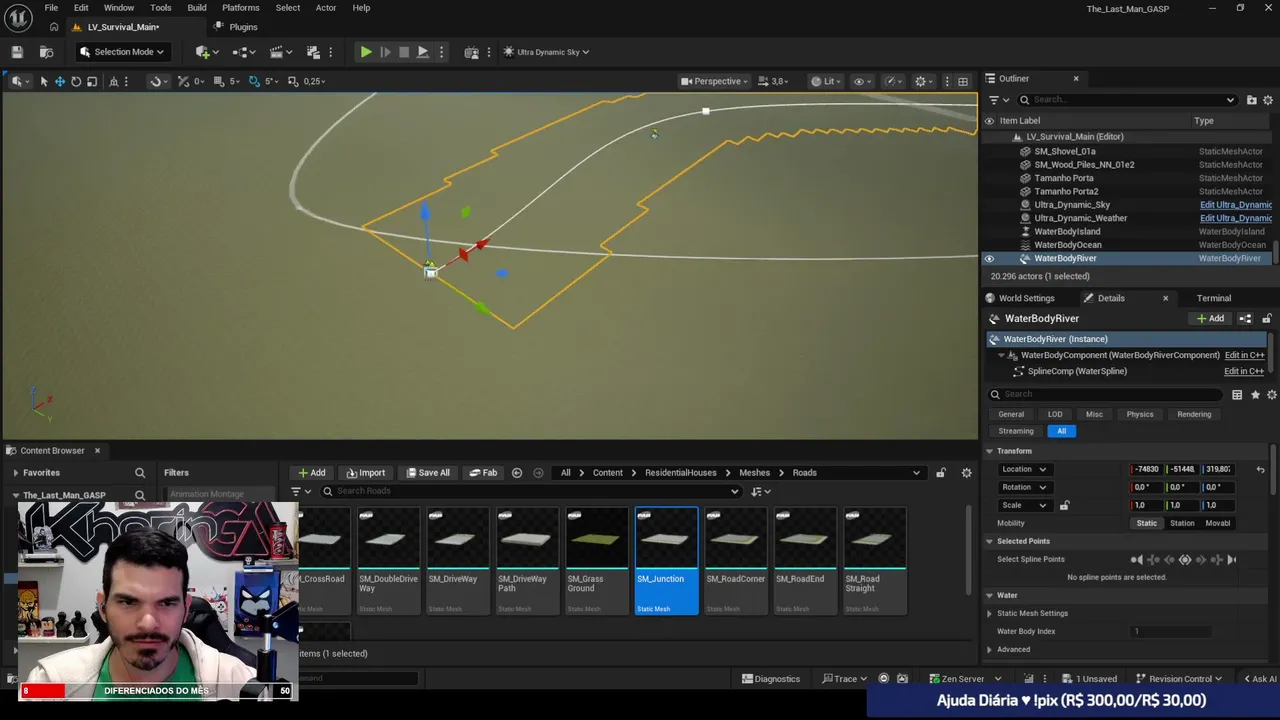Click the Location X value field
This screenshot has height=720, width=1280.
click(1147, 469)
